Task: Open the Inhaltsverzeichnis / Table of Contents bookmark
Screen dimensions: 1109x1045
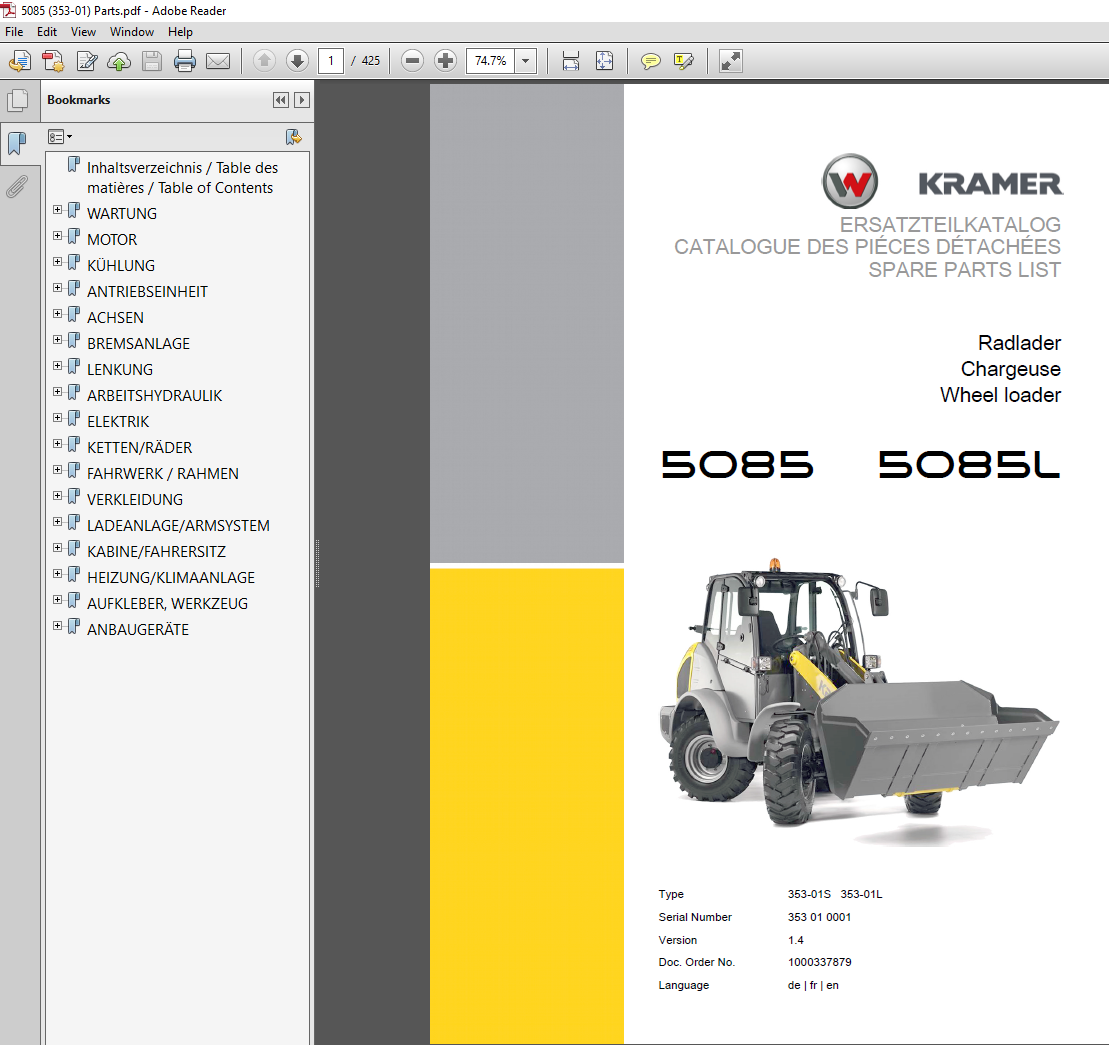Action: [181, 178]
